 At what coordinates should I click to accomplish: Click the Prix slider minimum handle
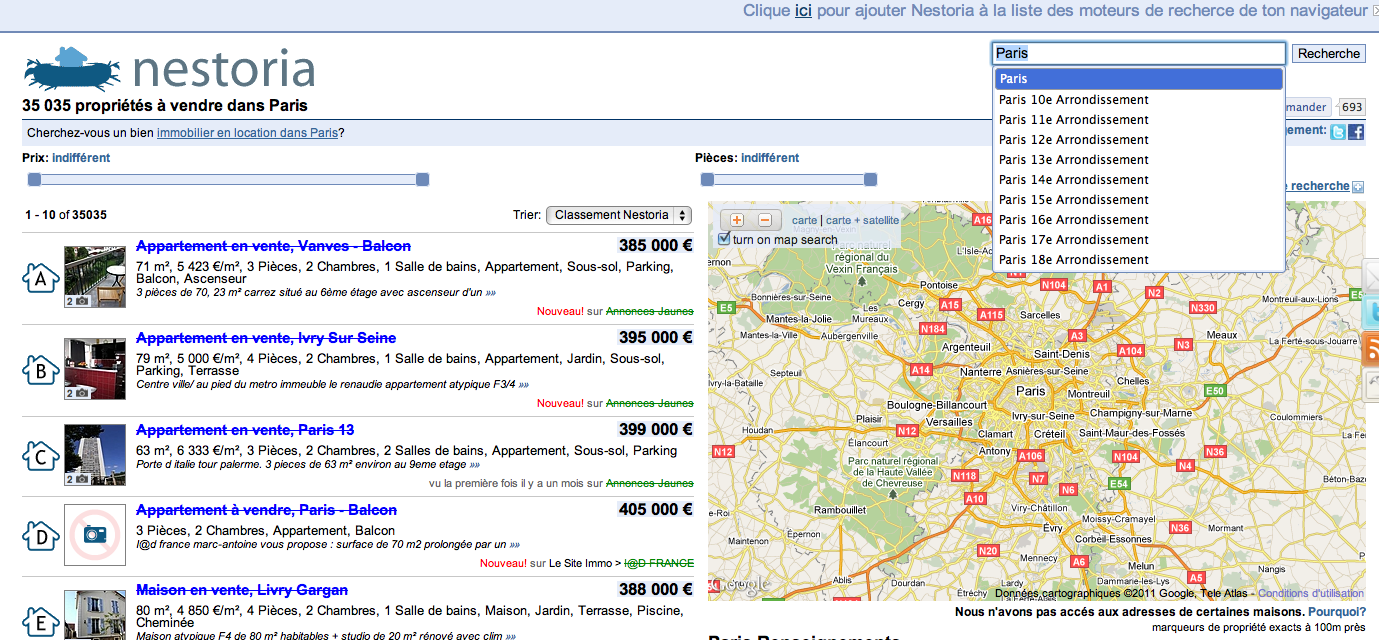click(34, 180)
